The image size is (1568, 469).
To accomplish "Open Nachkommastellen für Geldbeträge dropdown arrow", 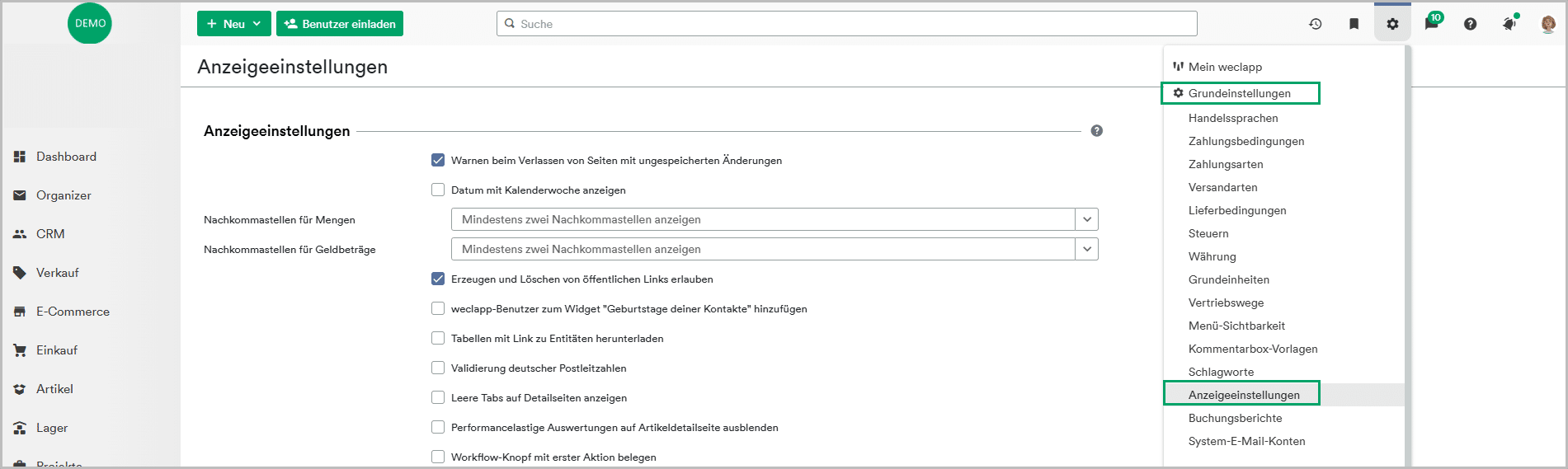I will click(1087, 249).
